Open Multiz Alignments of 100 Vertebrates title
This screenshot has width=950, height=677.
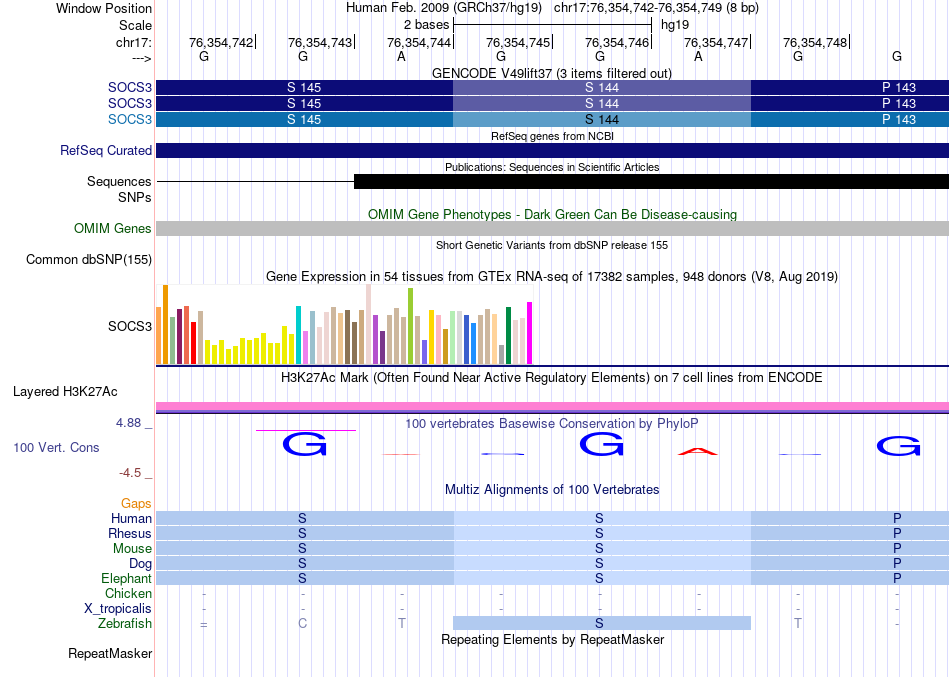(x=552, y=490)
